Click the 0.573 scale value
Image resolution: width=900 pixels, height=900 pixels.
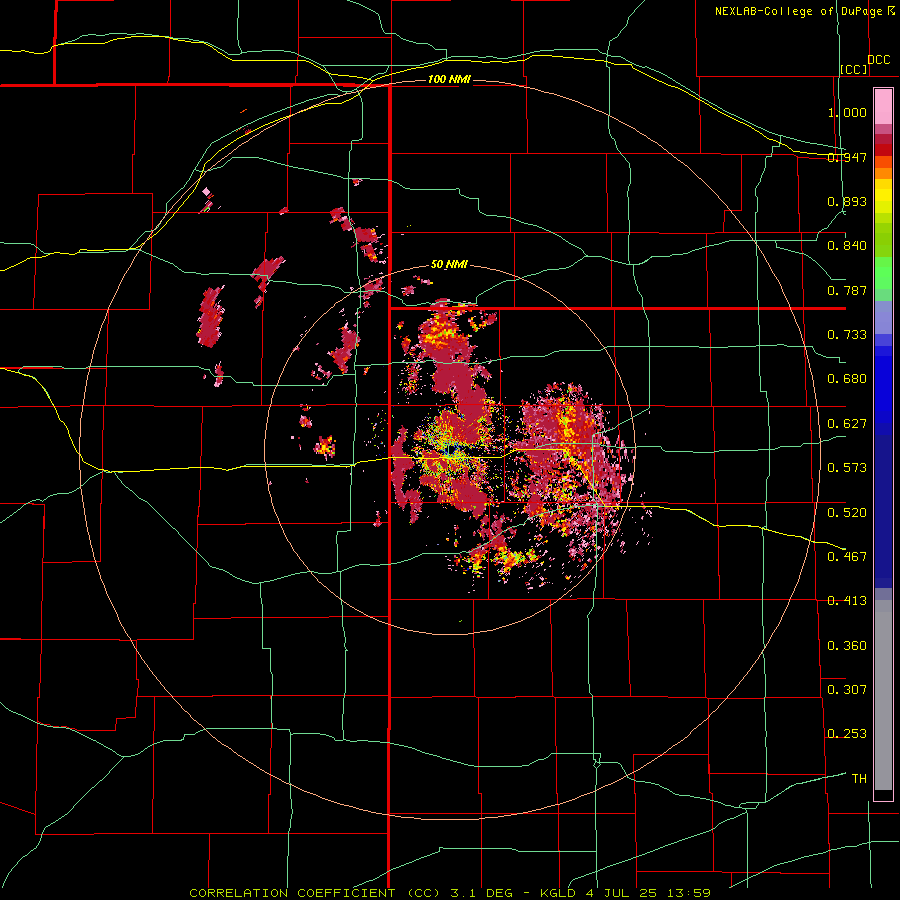847,468
